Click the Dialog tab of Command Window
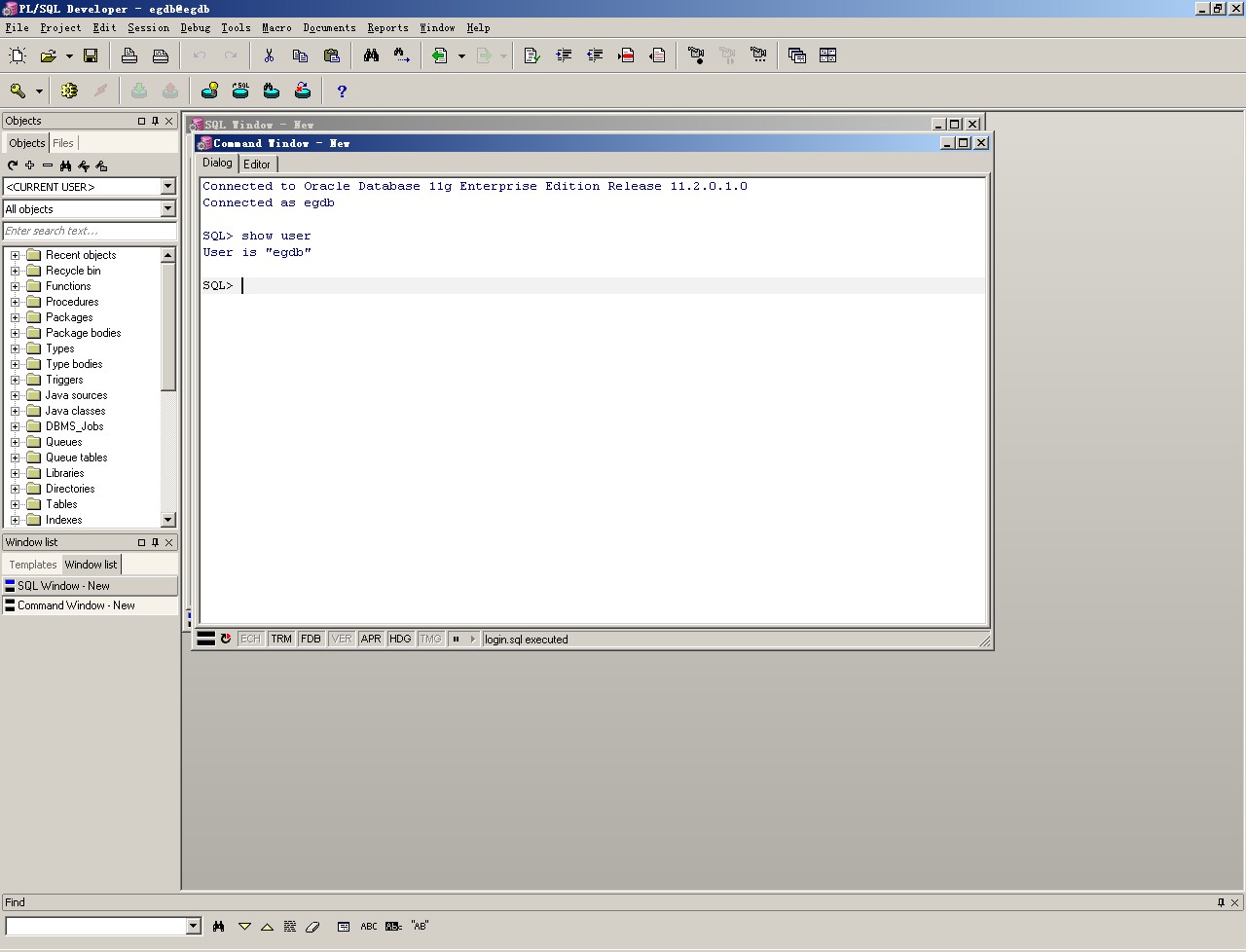 coord(217,163)
